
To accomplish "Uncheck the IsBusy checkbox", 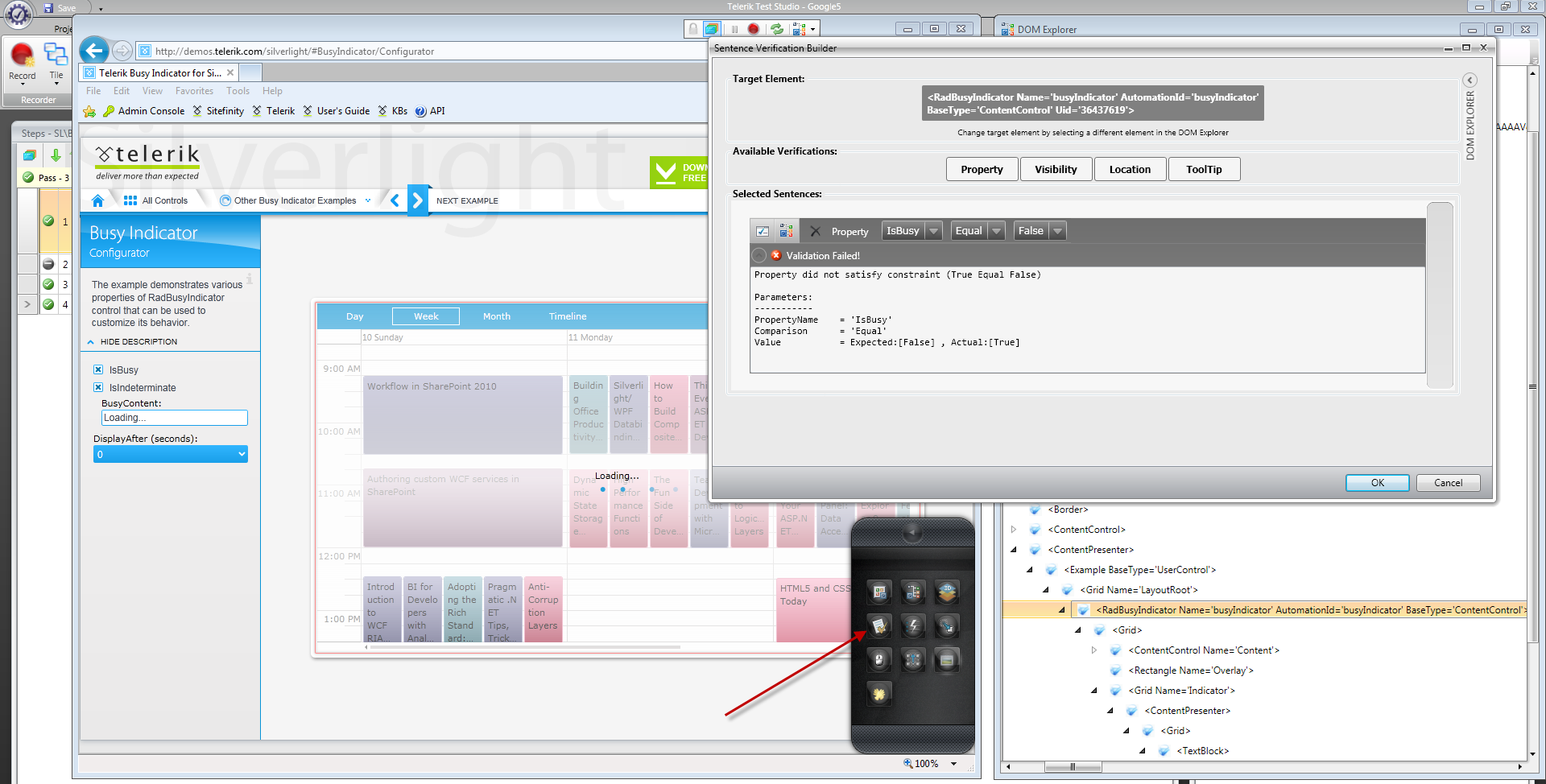I will 98,369.
